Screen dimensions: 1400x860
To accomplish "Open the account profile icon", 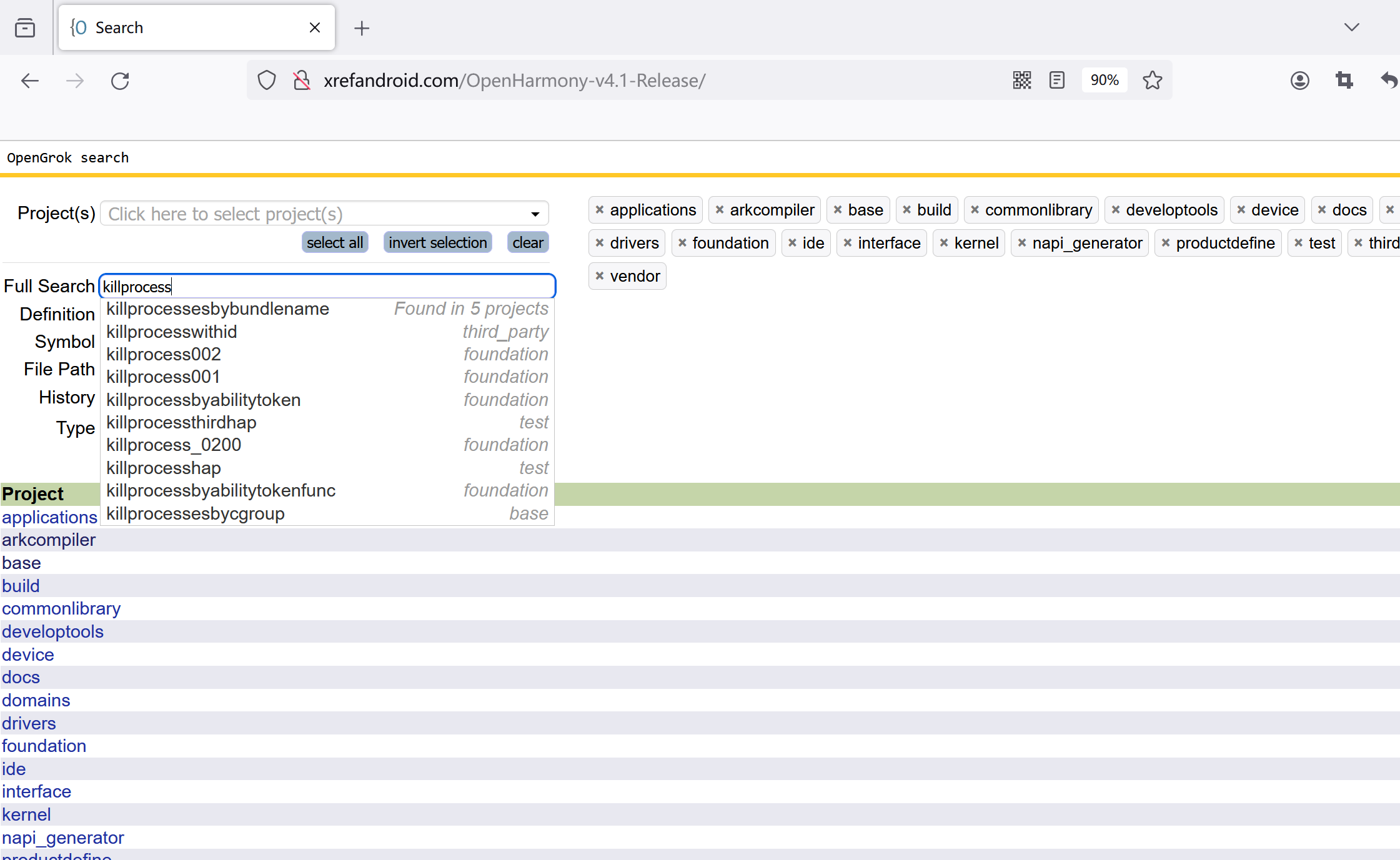I will point(1300,80).
